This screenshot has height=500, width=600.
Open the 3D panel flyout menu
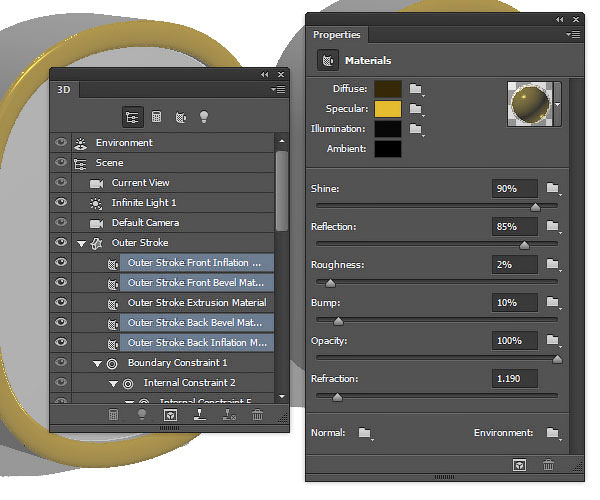[x=279, y=90]
